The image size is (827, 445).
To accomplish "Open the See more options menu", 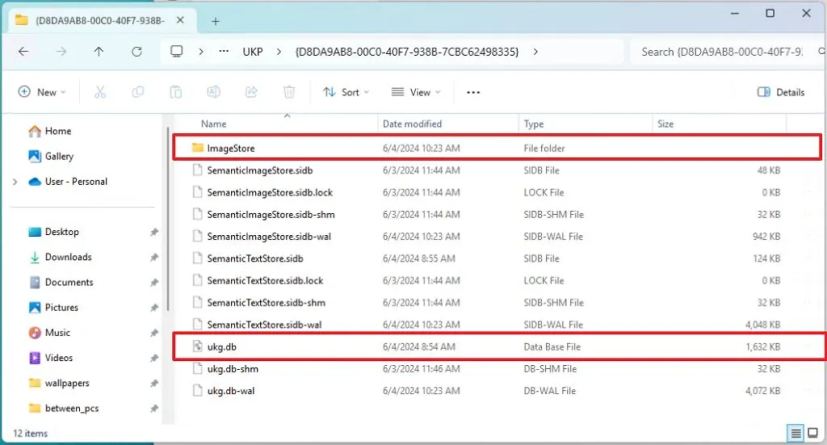I will [x=473, y=92].
